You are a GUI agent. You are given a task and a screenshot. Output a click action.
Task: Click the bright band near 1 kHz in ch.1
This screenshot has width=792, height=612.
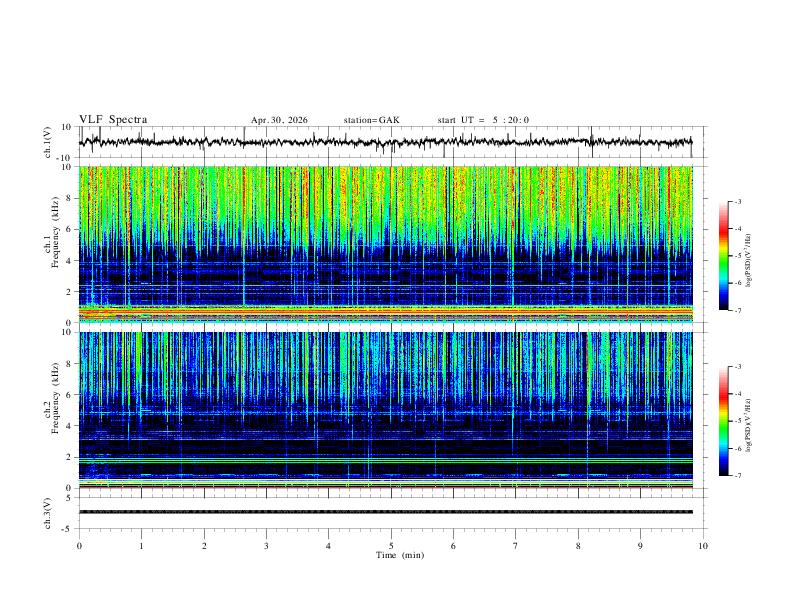coord(385,309)
